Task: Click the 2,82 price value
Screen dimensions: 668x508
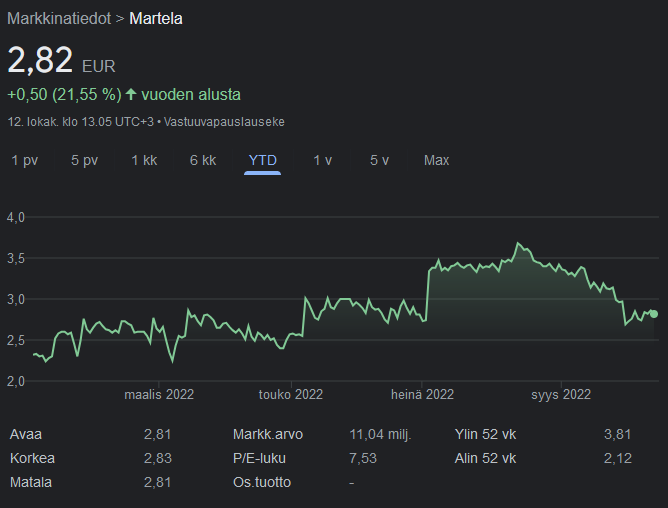Action: click(40, 60)
